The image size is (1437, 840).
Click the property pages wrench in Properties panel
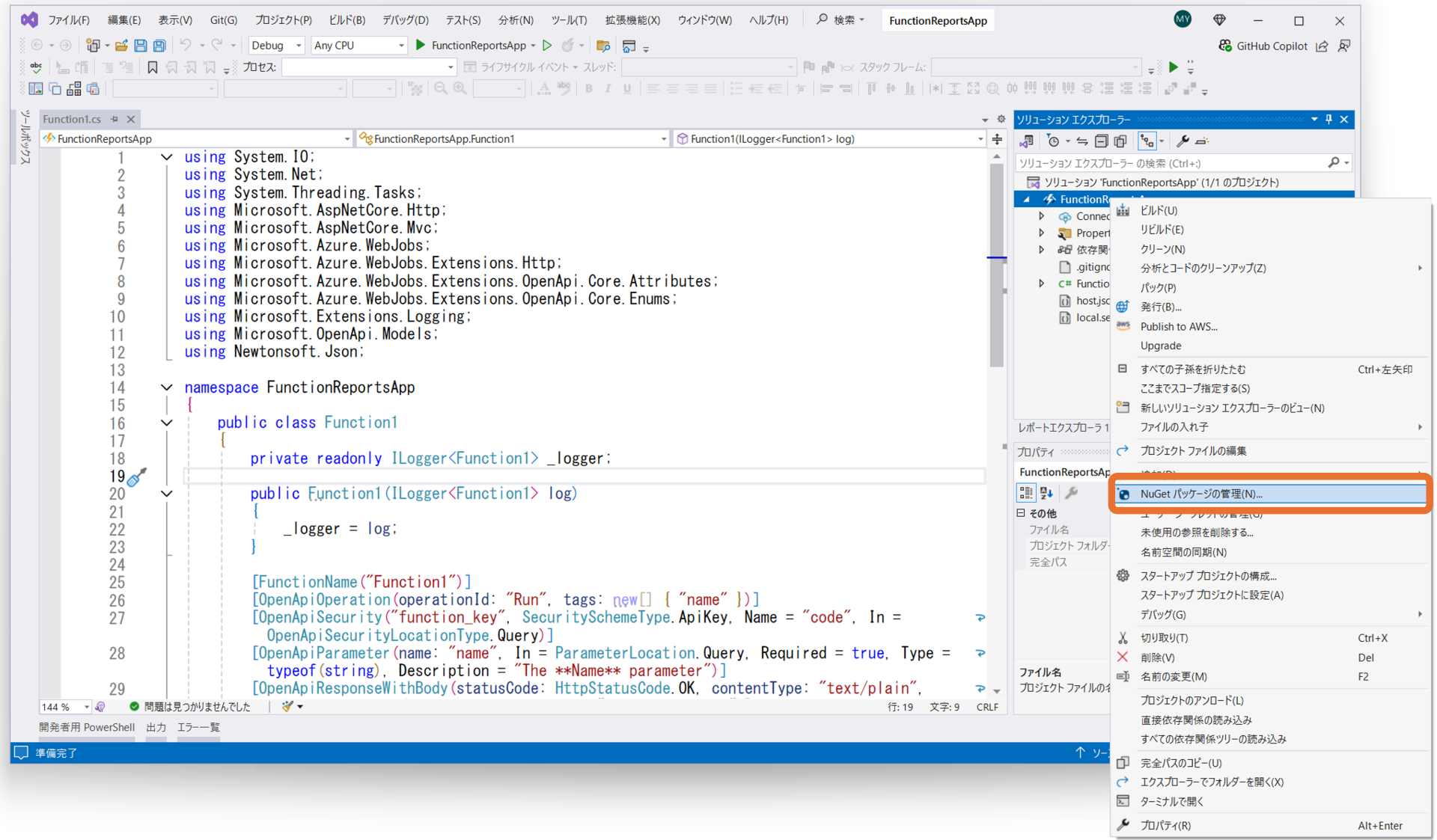click(1071, 492)
